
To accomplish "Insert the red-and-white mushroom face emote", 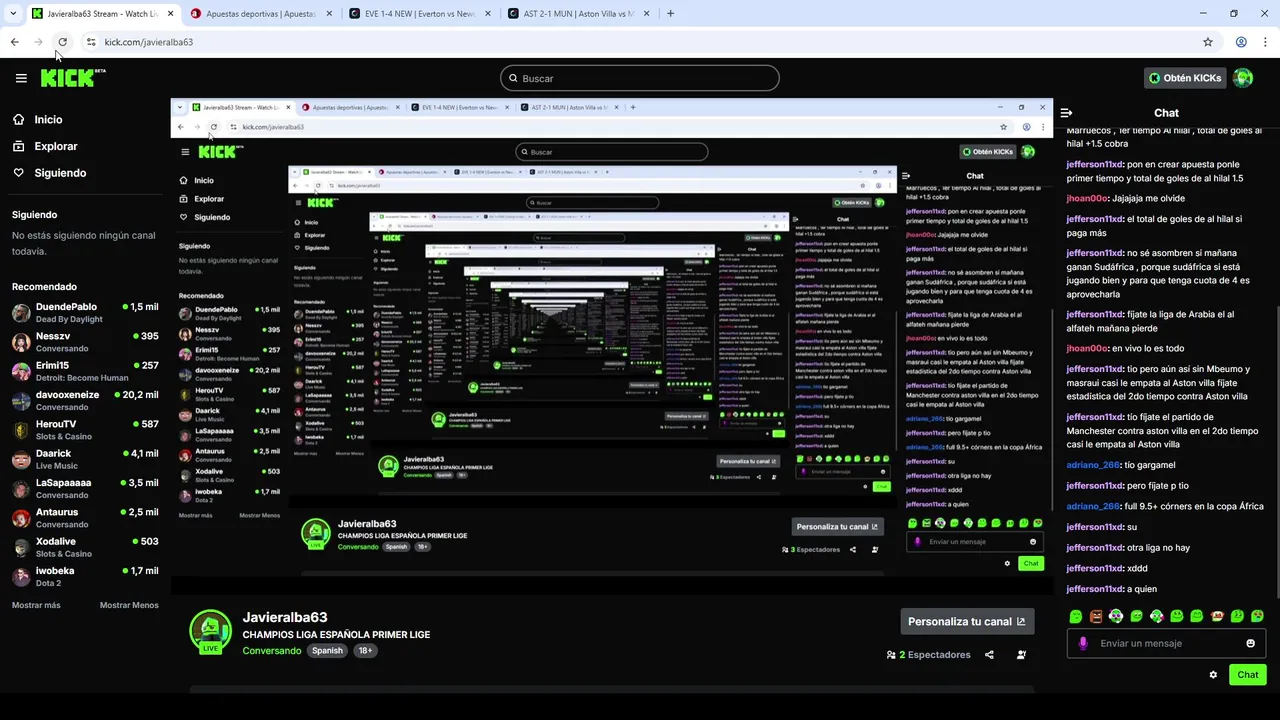I will click(x=1217, y=616).
